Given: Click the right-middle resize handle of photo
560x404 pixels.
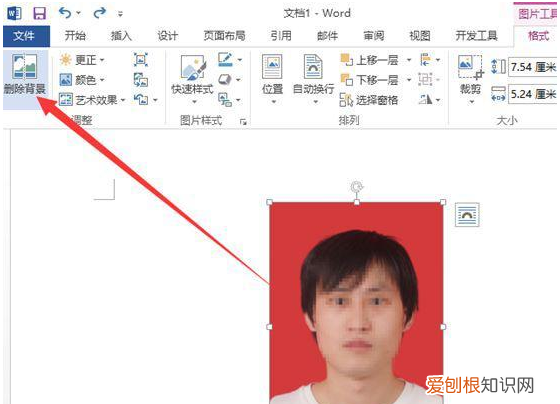Looking at the screenshot, I should (443, 327).
